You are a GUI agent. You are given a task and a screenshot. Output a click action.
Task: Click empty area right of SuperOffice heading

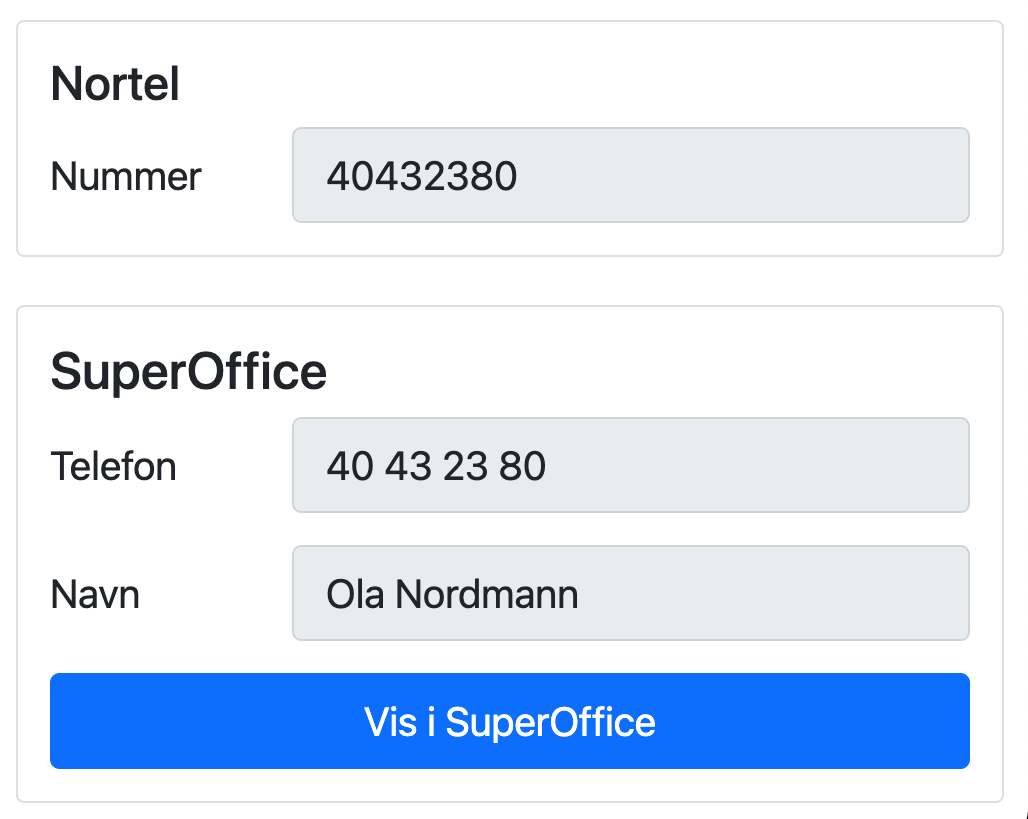point(650,372)
